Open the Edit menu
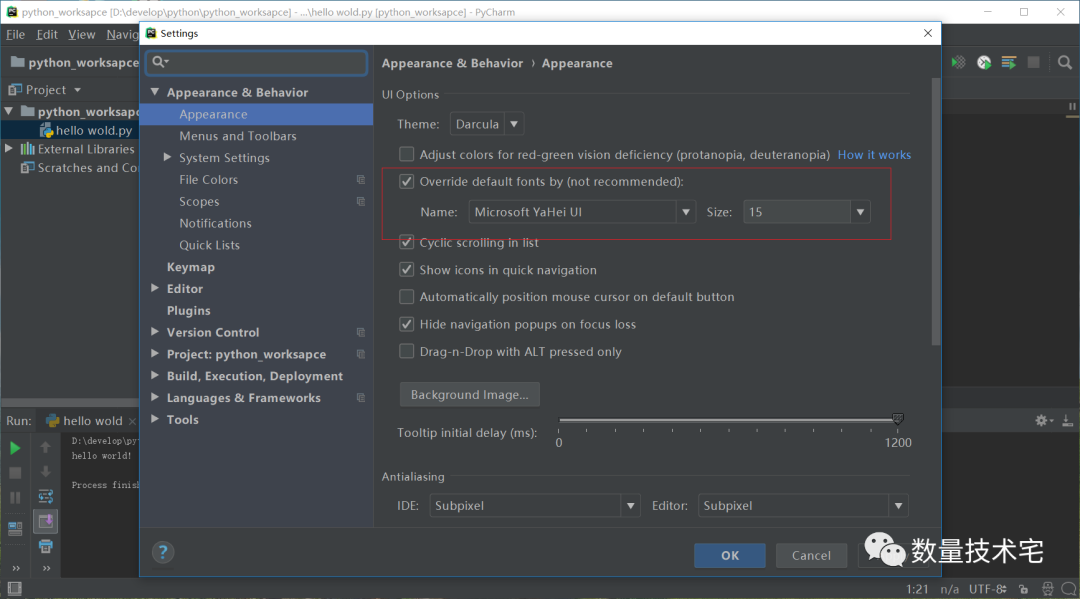The image size is (1080, 599). [47, 34]
